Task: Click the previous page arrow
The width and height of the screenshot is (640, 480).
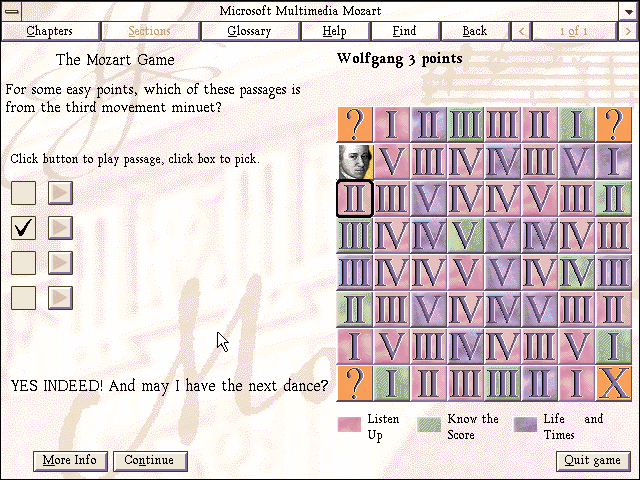Action: coord(521,31)
